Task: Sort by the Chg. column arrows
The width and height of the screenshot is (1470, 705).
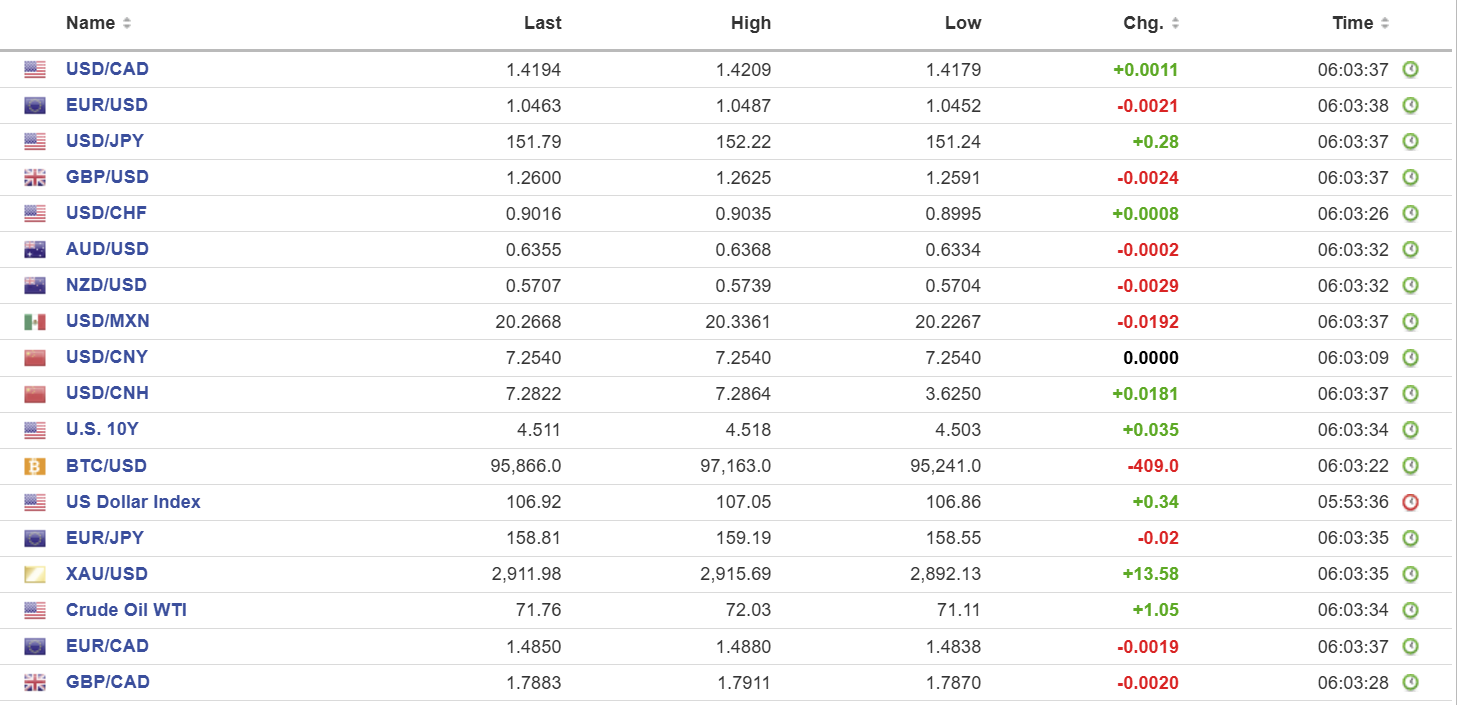Action: [x=1175, y=23]
